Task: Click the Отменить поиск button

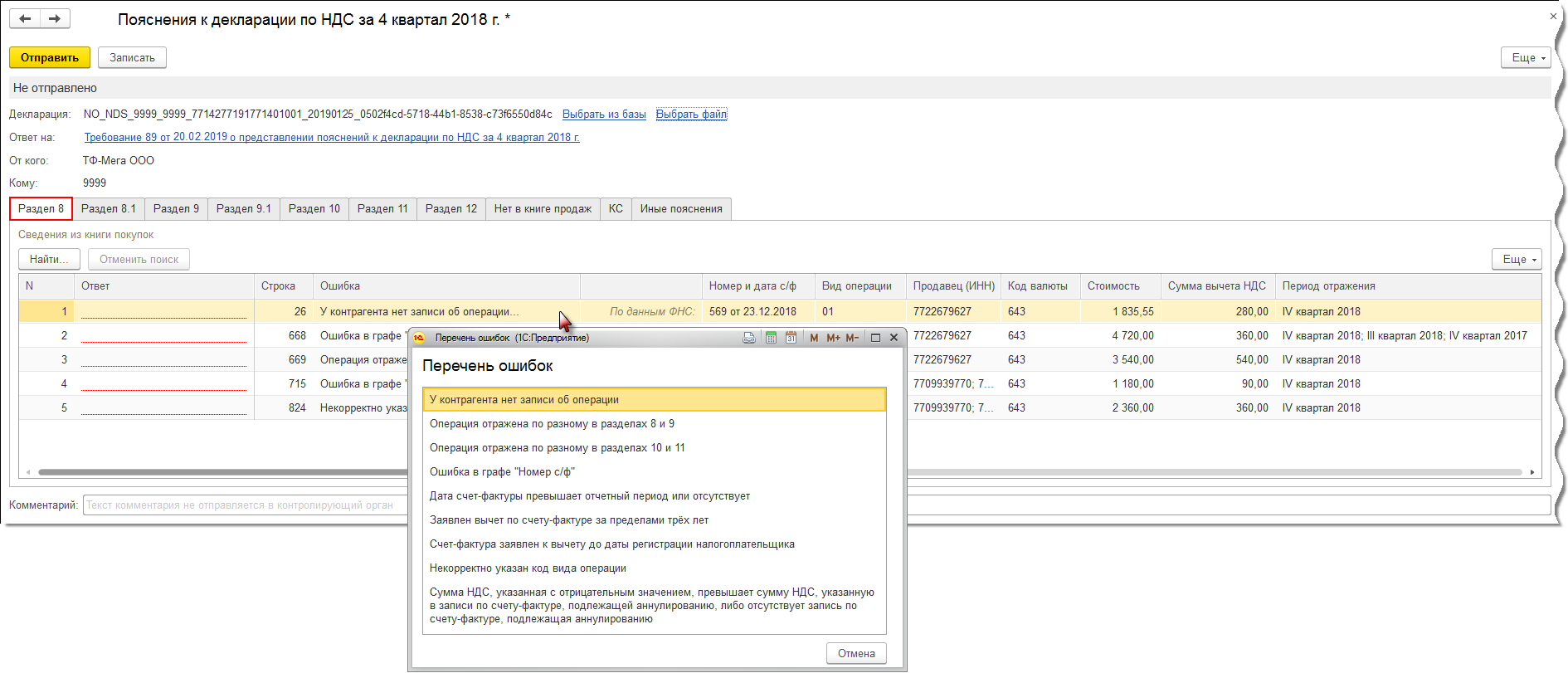Action: (x=139, y=259)
